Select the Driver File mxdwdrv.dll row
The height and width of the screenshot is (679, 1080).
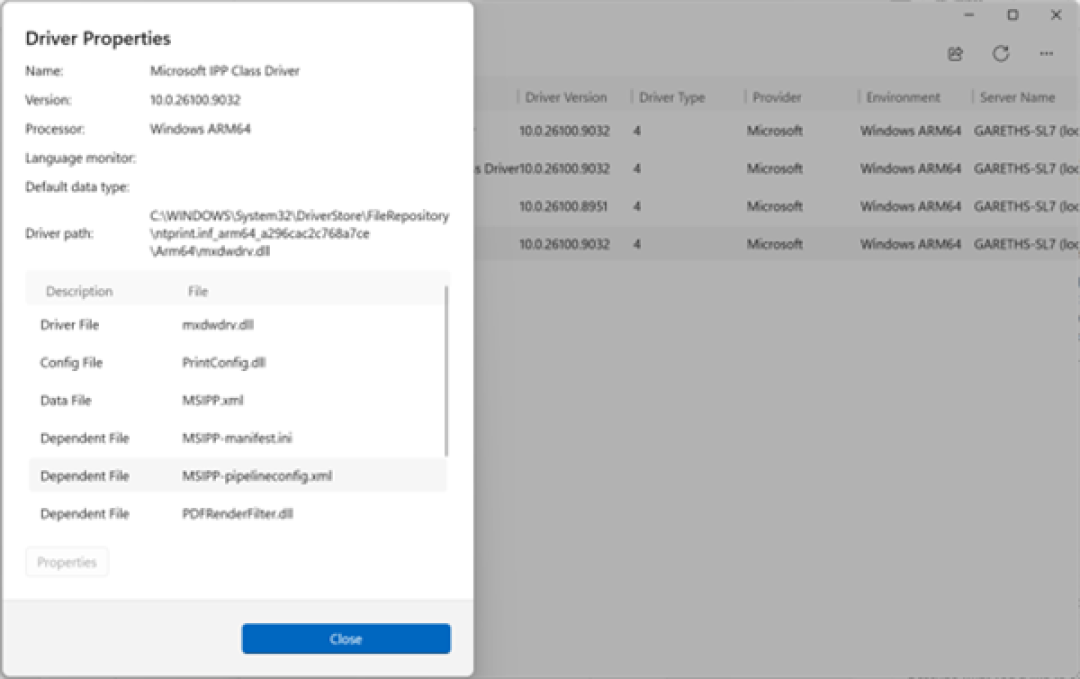coord(238,324)
